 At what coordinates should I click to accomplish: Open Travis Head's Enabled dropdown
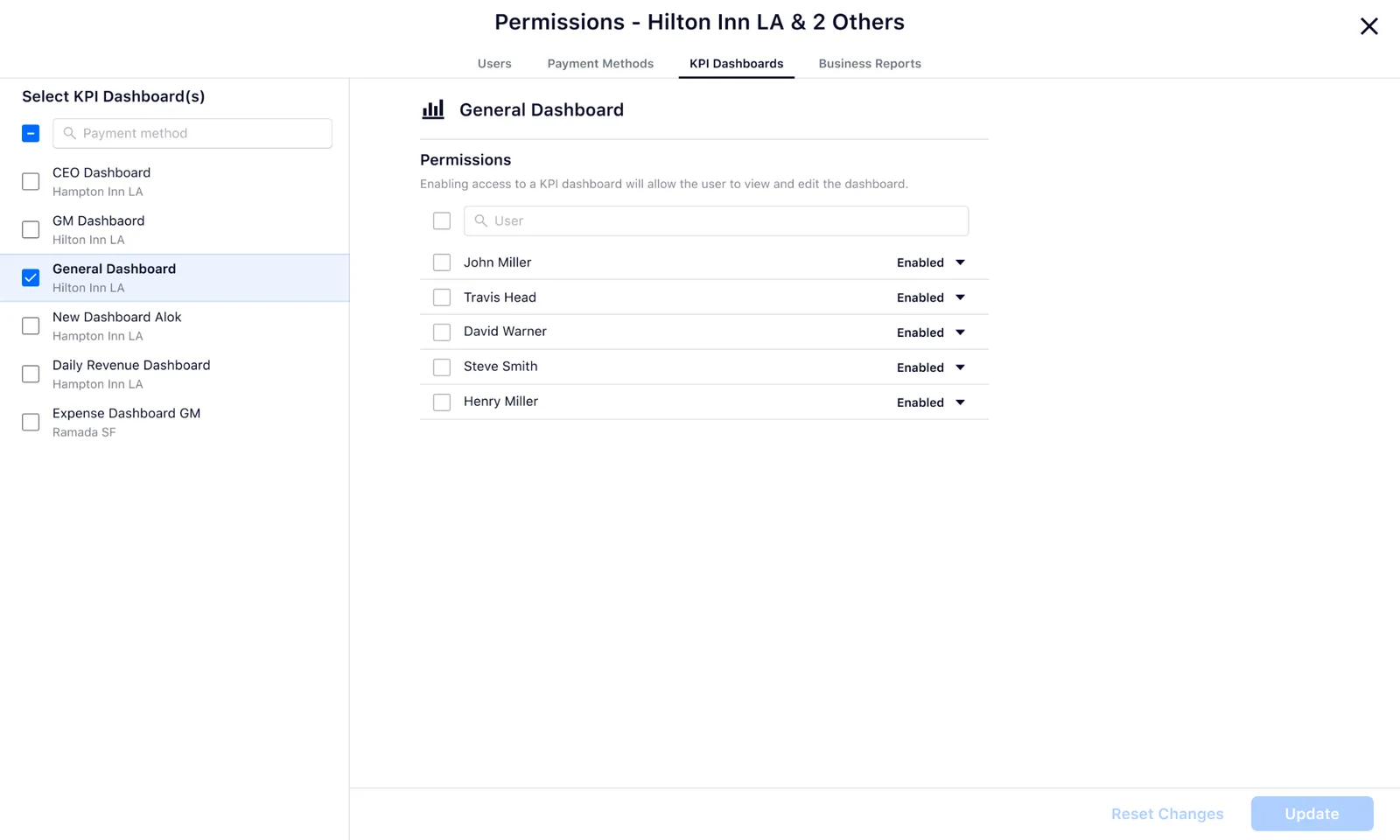931,297
